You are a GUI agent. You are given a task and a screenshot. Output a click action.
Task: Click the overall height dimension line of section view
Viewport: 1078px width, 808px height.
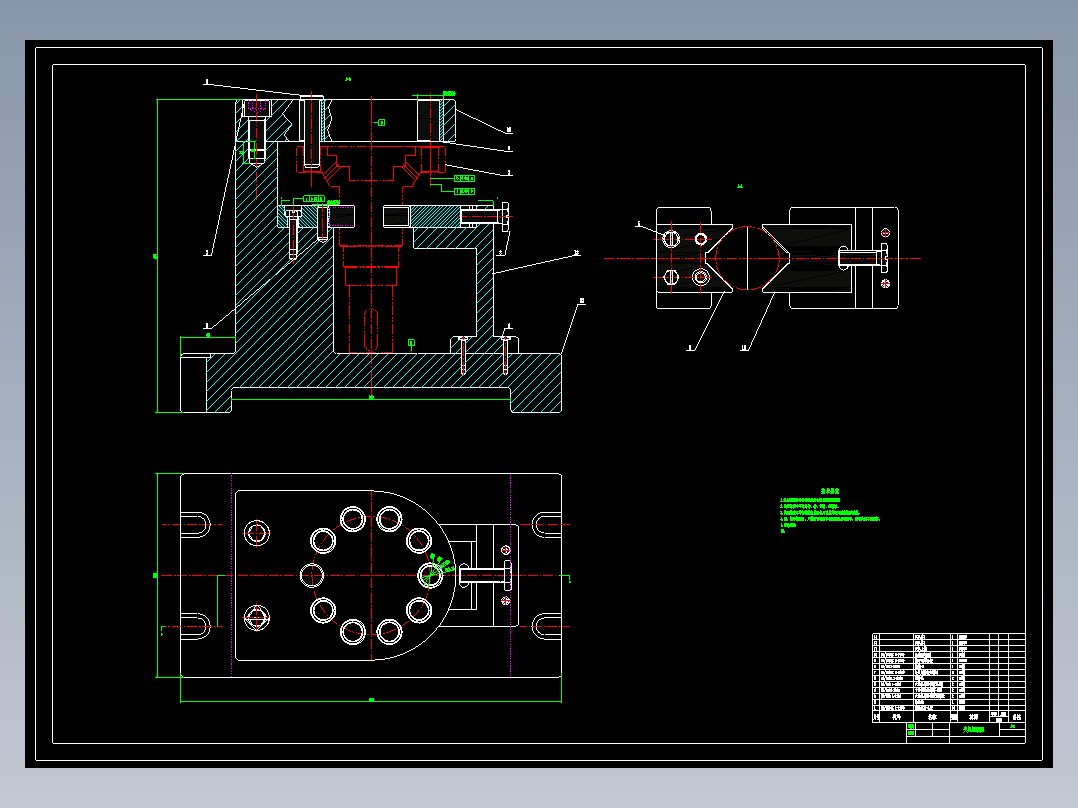click(157, 256)
